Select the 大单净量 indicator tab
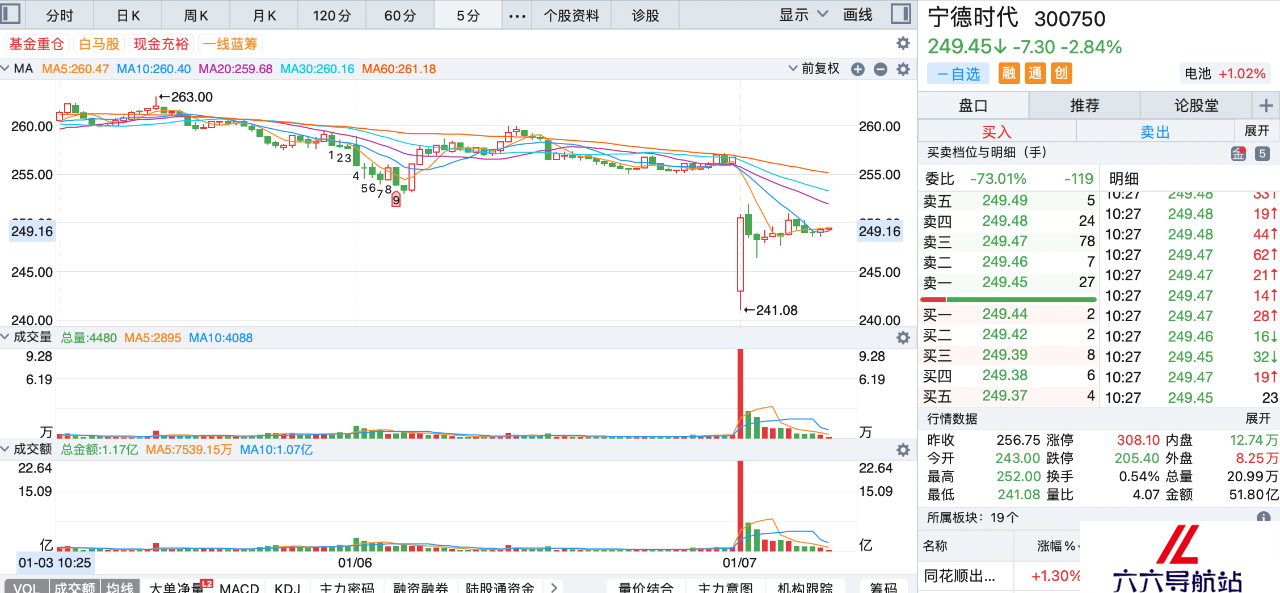 [176, 587]
